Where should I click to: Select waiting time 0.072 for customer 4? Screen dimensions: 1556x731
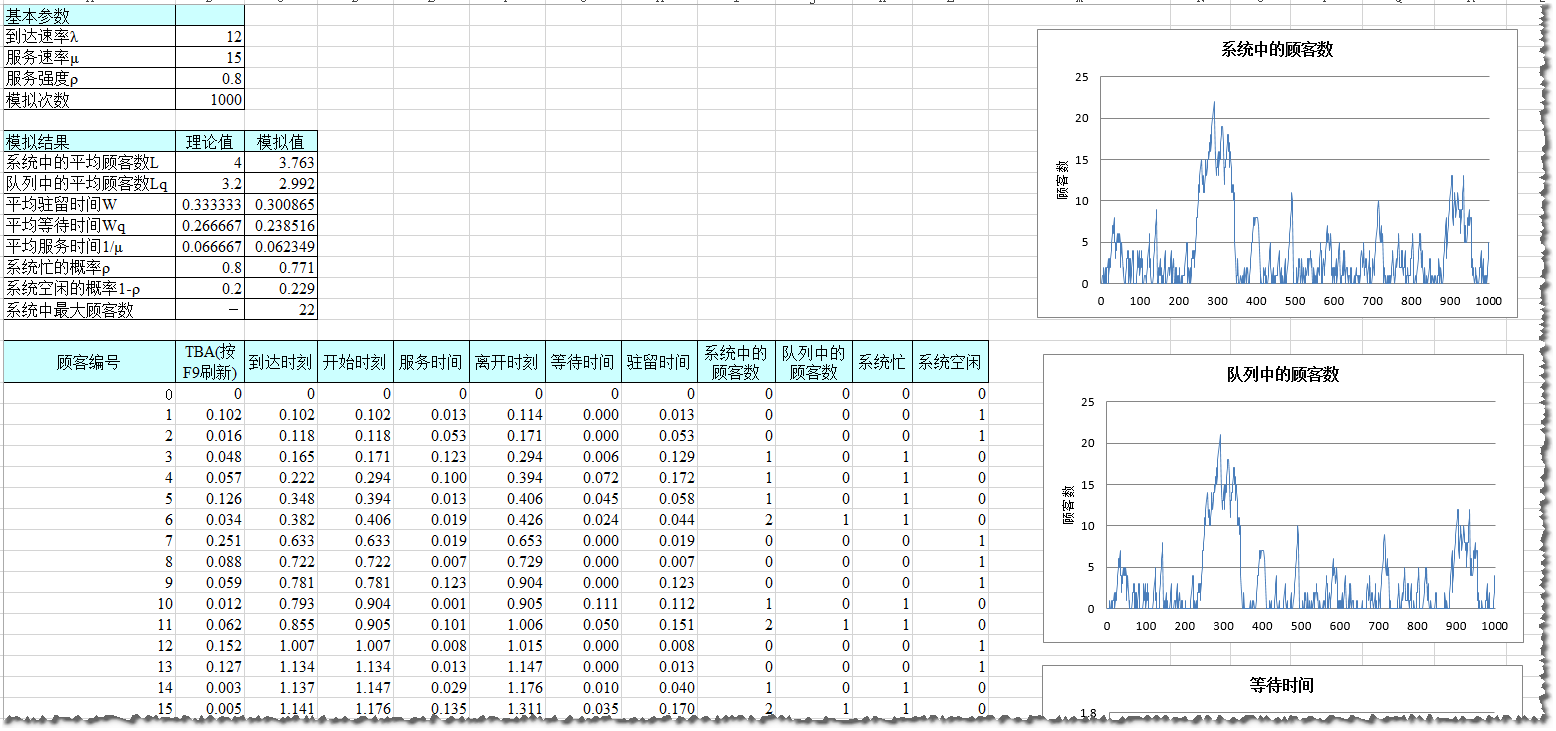tap(583, 478)
